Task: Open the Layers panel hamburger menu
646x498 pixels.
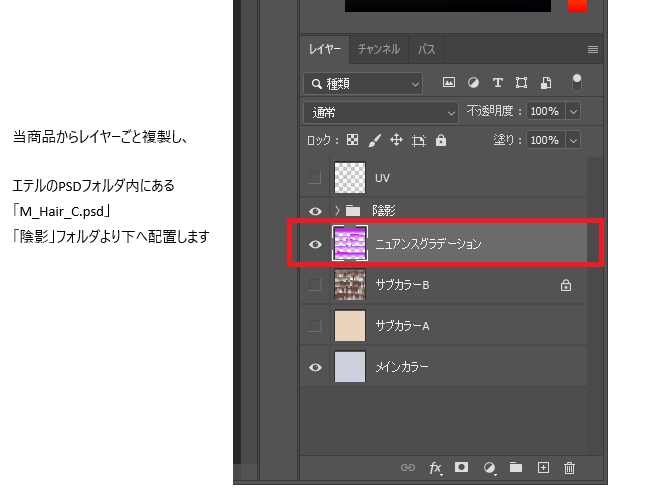Action: 593,49
